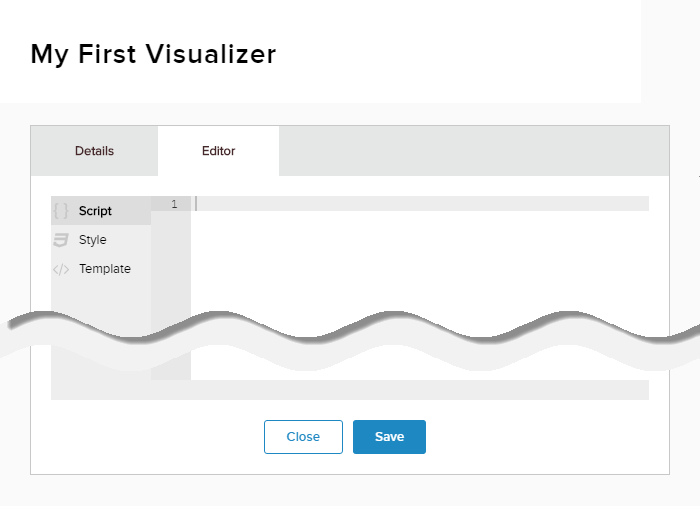Select the Script label in sidebar
The width and height of the screenshot is (700, 506).
click(95, 211)
